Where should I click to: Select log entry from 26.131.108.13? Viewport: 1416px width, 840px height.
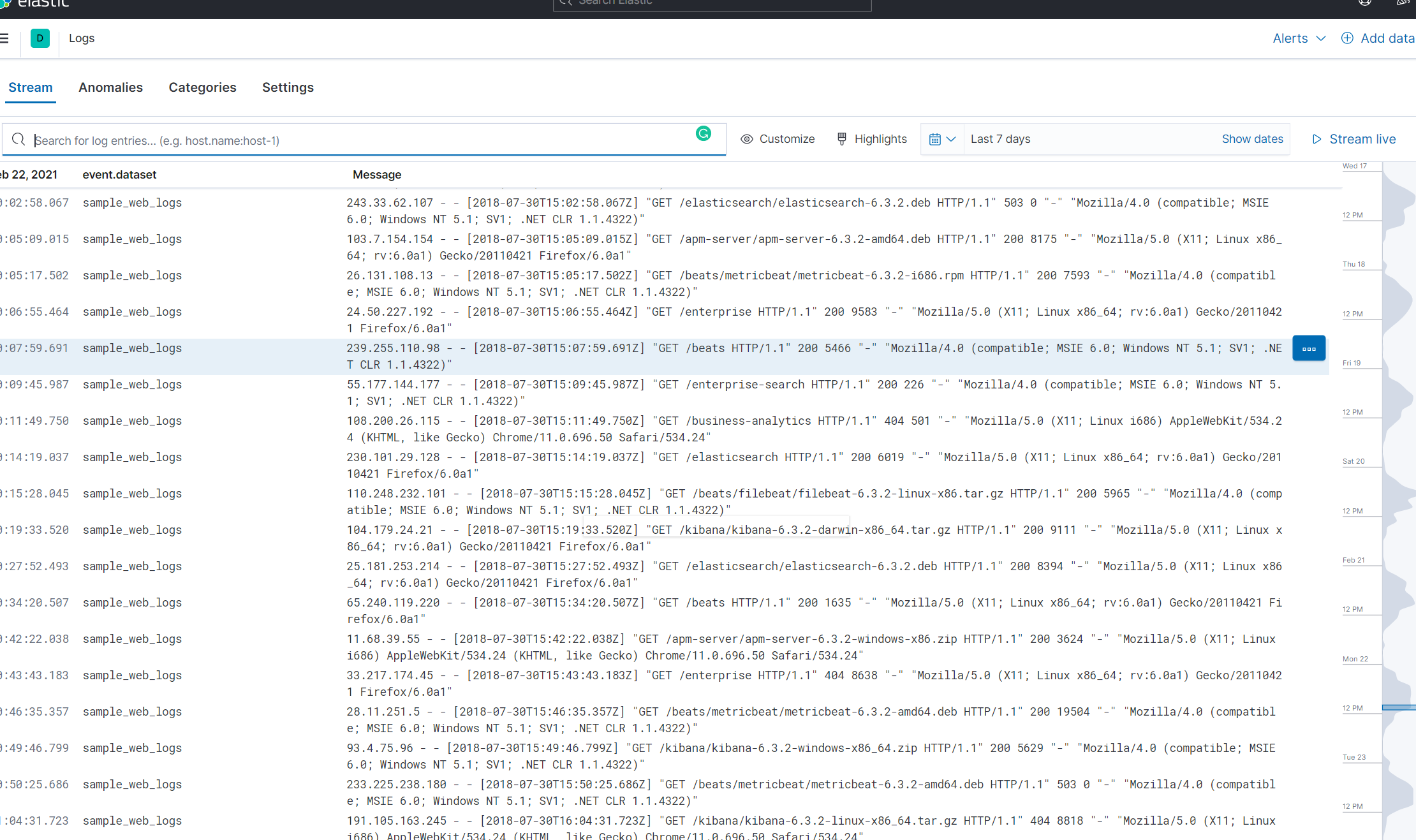pyautogui.click(x=665, y=284)
